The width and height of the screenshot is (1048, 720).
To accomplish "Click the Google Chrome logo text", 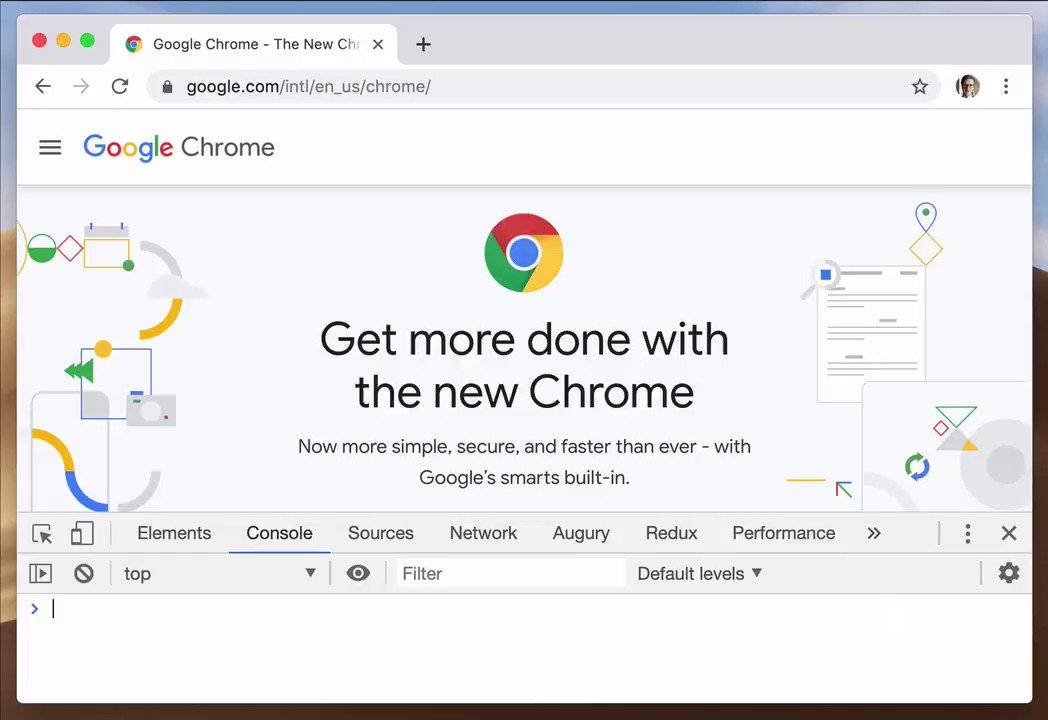I will point(178,147).
